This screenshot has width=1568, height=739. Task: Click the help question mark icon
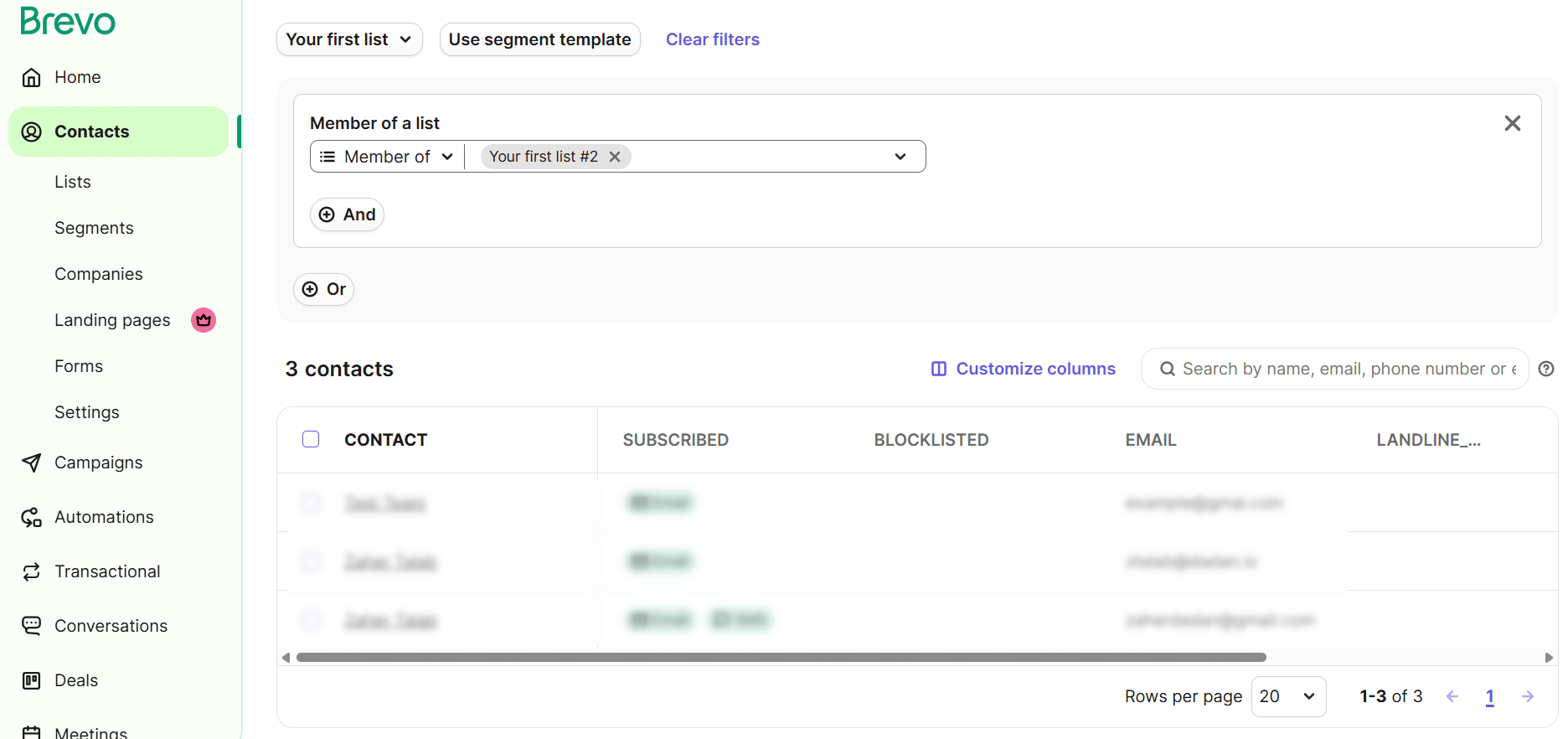pos(1546,369)
